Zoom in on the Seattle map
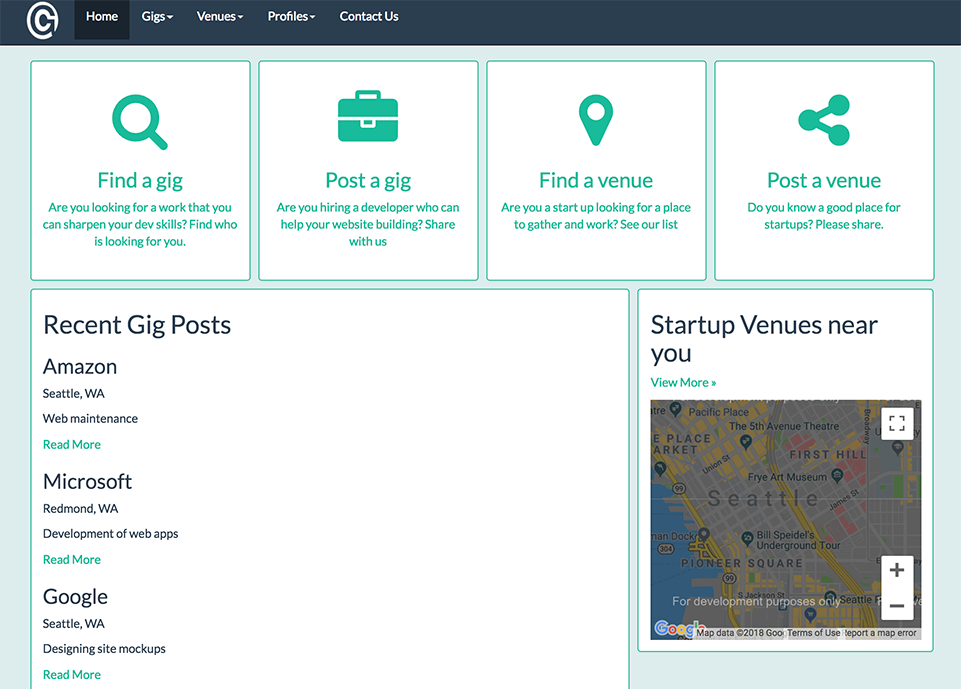 (896, 570)
